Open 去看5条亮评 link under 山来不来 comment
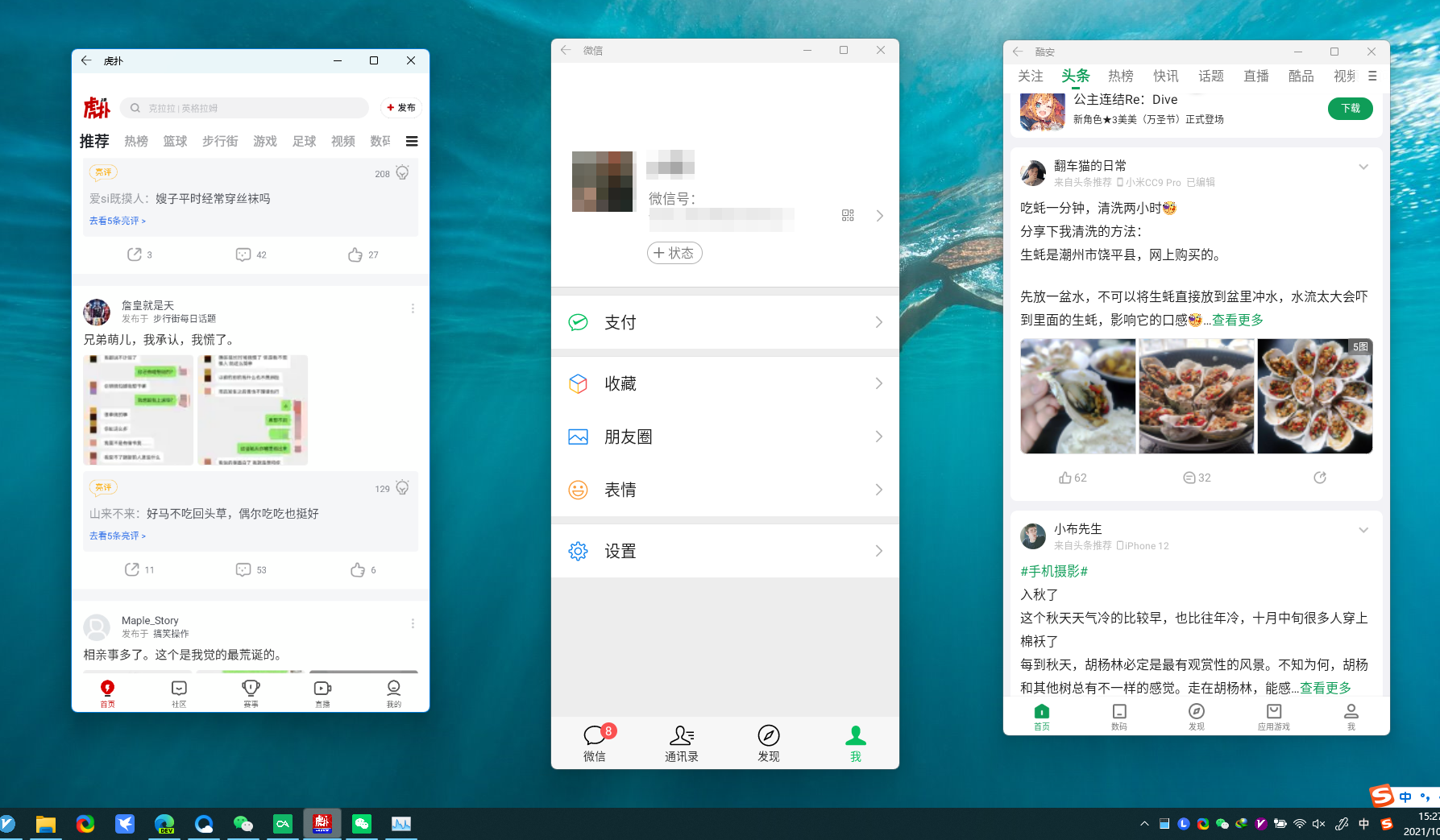This screenshot has width=1440, height=840. (x=118, y=536)
